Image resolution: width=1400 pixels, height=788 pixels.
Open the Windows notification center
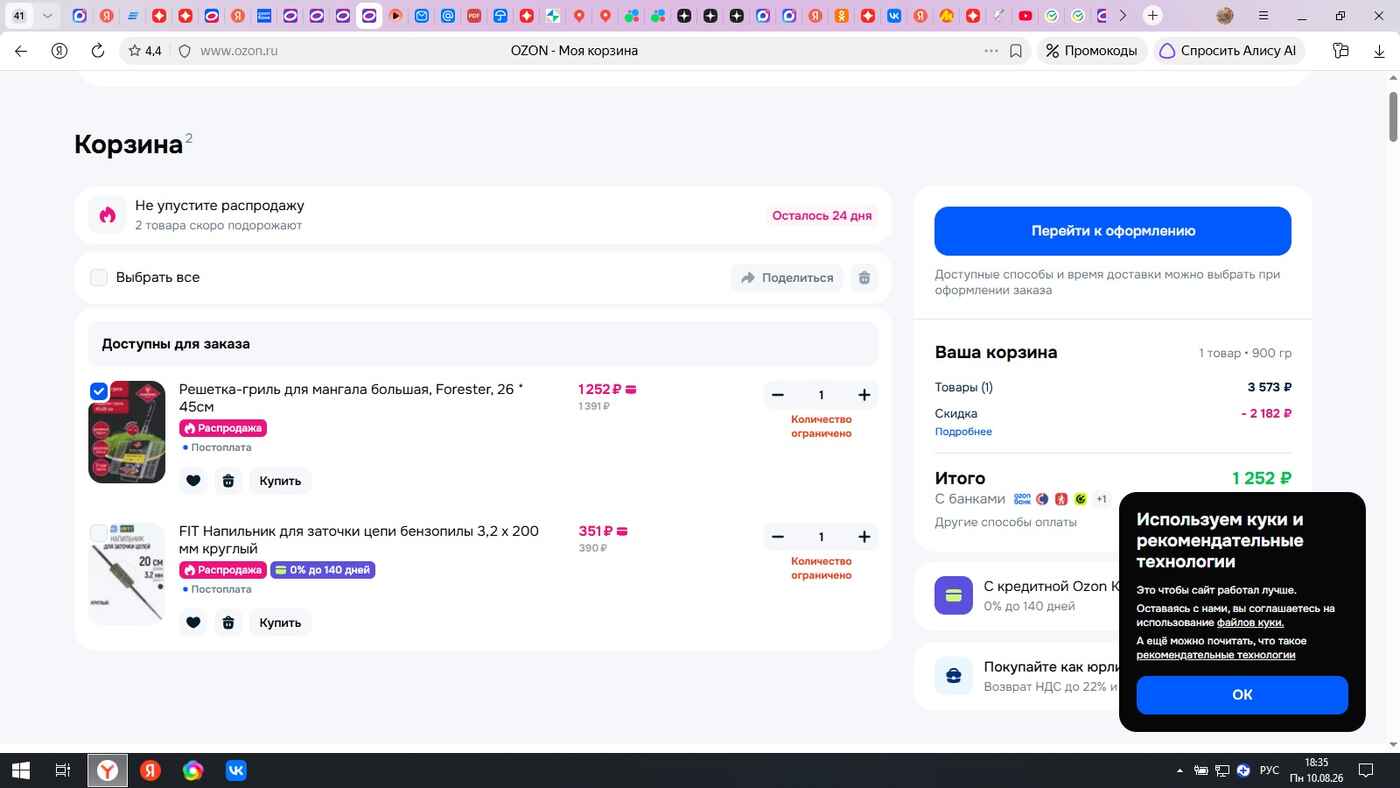click(1365, 770)
